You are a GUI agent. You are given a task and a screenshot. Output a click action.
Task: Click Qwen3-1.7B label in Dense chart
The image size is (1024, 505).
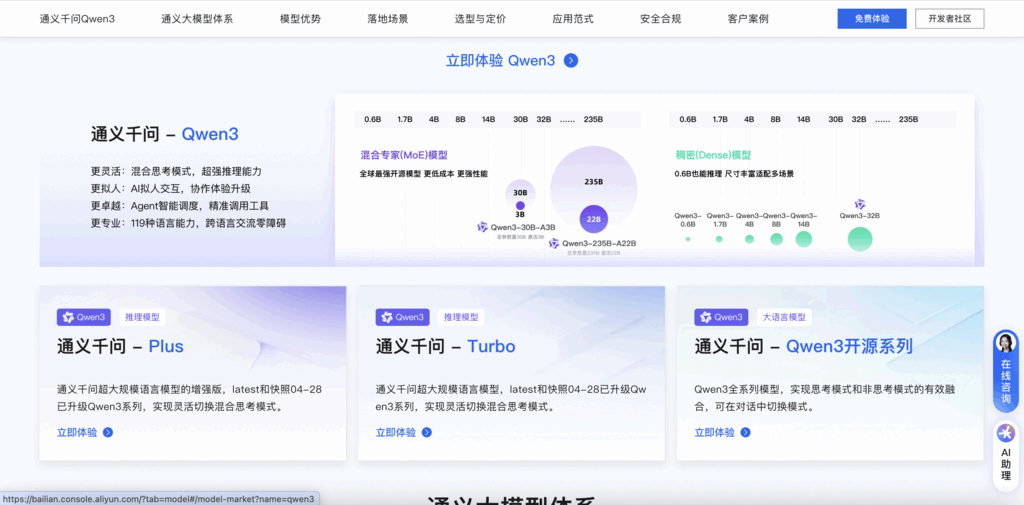pos(720,220)
